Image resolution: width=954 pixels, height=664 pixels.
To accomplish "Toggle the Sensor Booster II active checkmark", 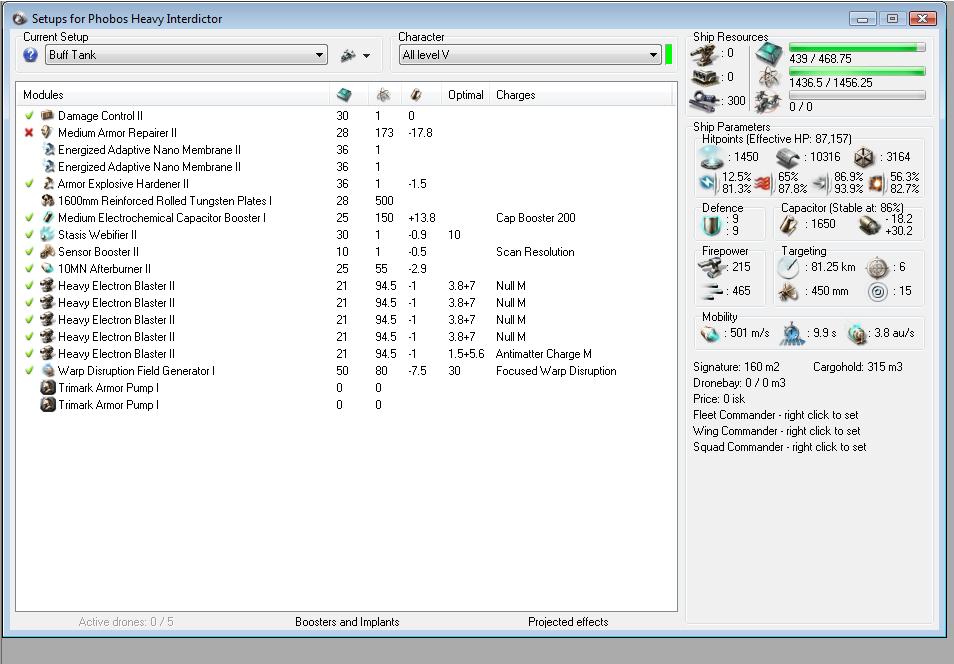I will point(29,252).
